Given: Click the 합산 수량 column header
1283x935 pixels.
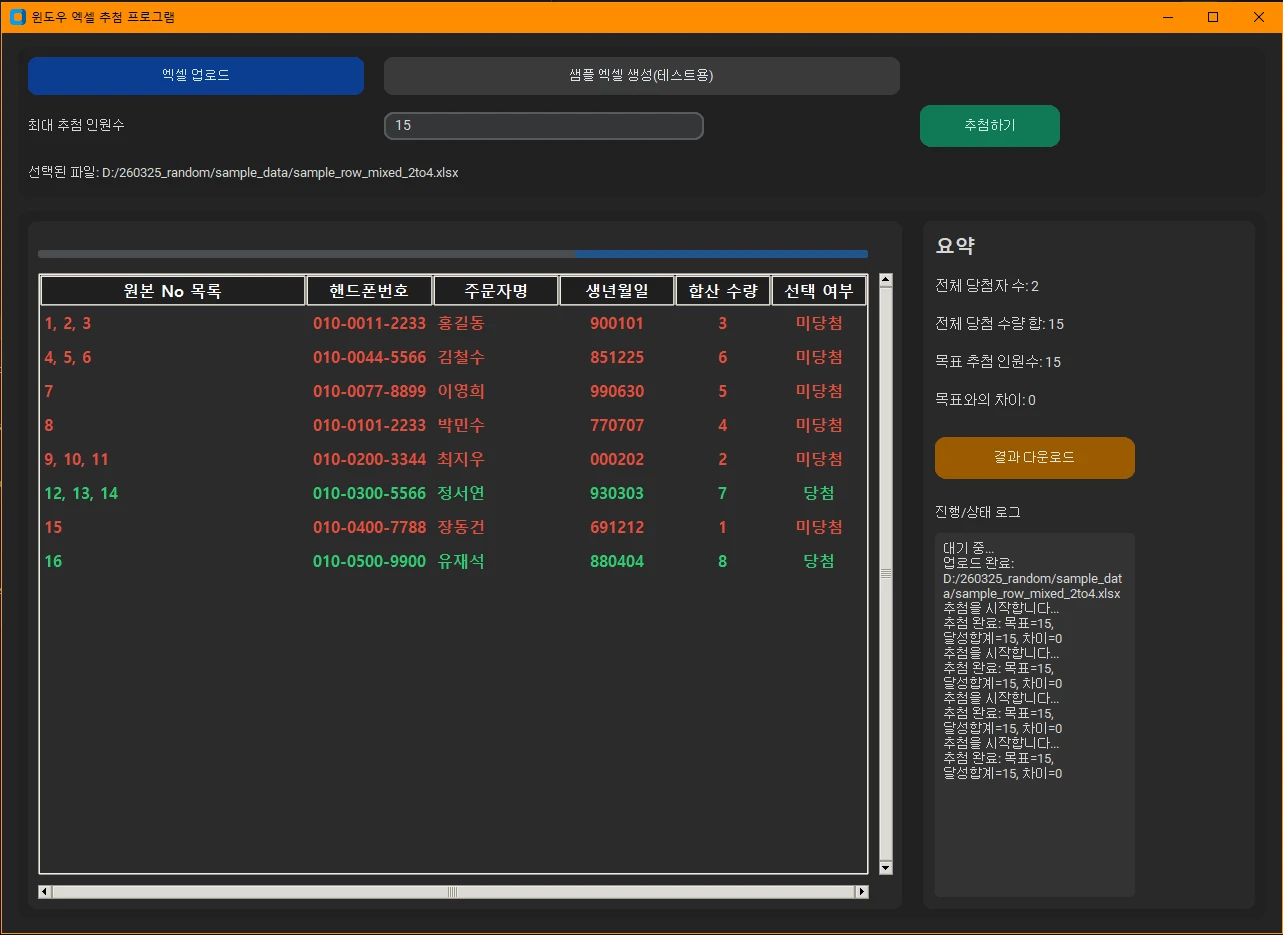Looking at the screenshot, I should point(724,291).
